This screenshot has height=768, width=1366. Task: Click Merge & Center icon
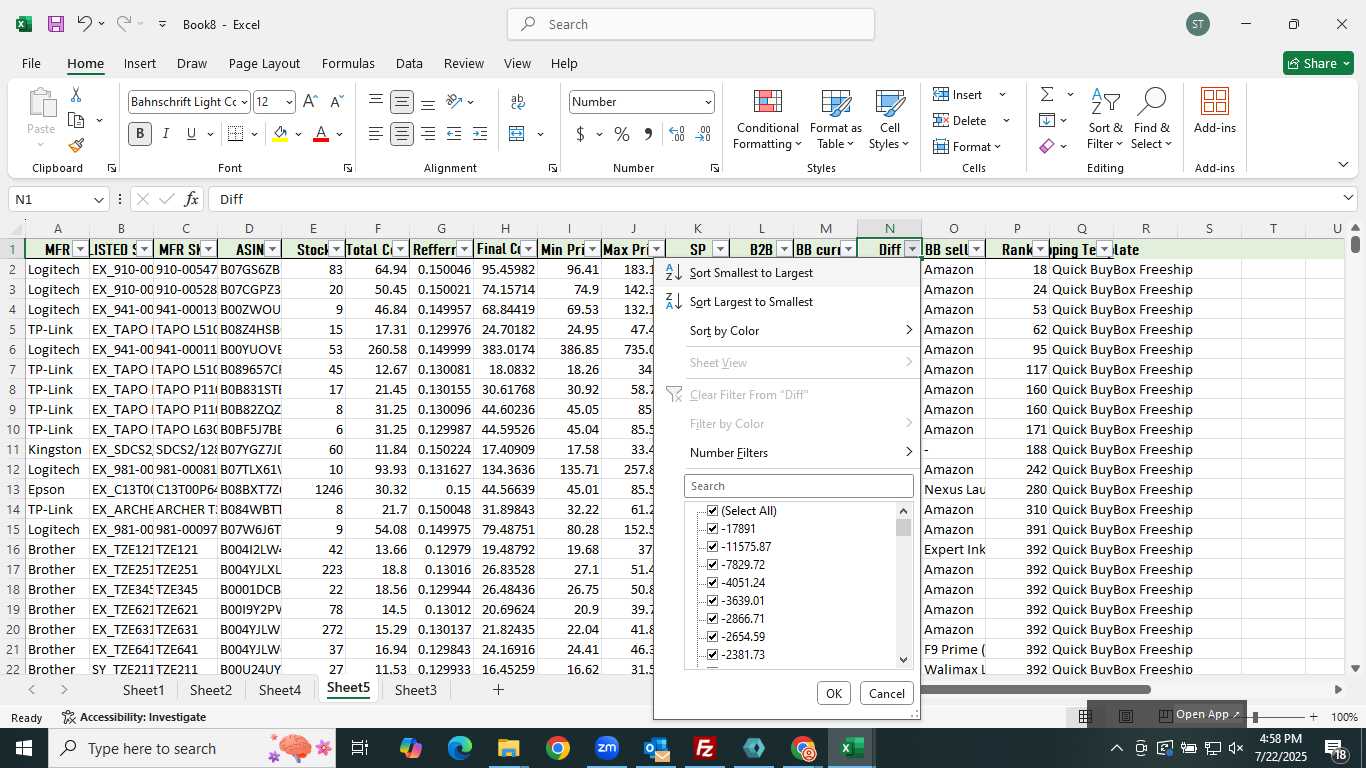click(x=517, y=134)
